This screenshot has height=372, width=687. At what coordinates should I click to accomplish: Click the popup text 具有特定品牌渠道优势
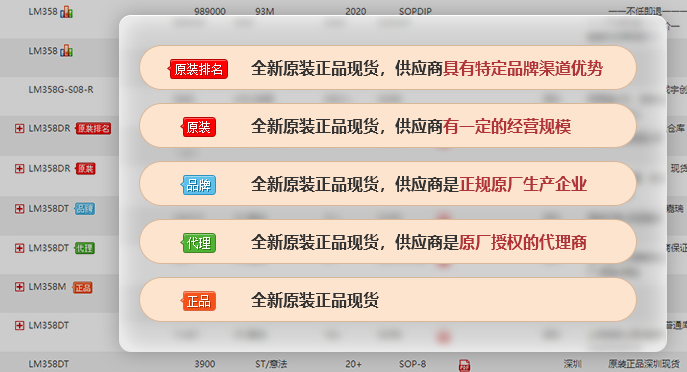coord(523,69)
